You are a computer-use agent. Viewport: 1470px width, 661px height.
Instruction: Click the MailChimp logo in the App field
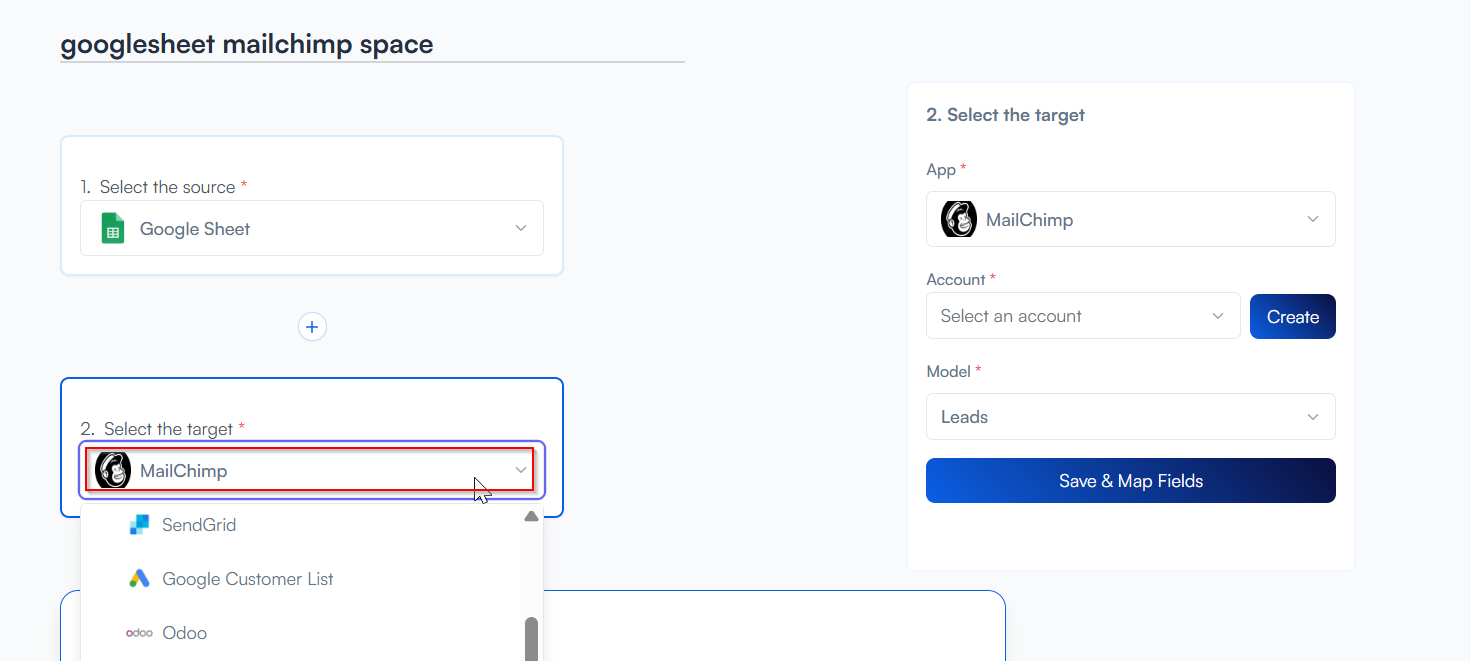959,219
